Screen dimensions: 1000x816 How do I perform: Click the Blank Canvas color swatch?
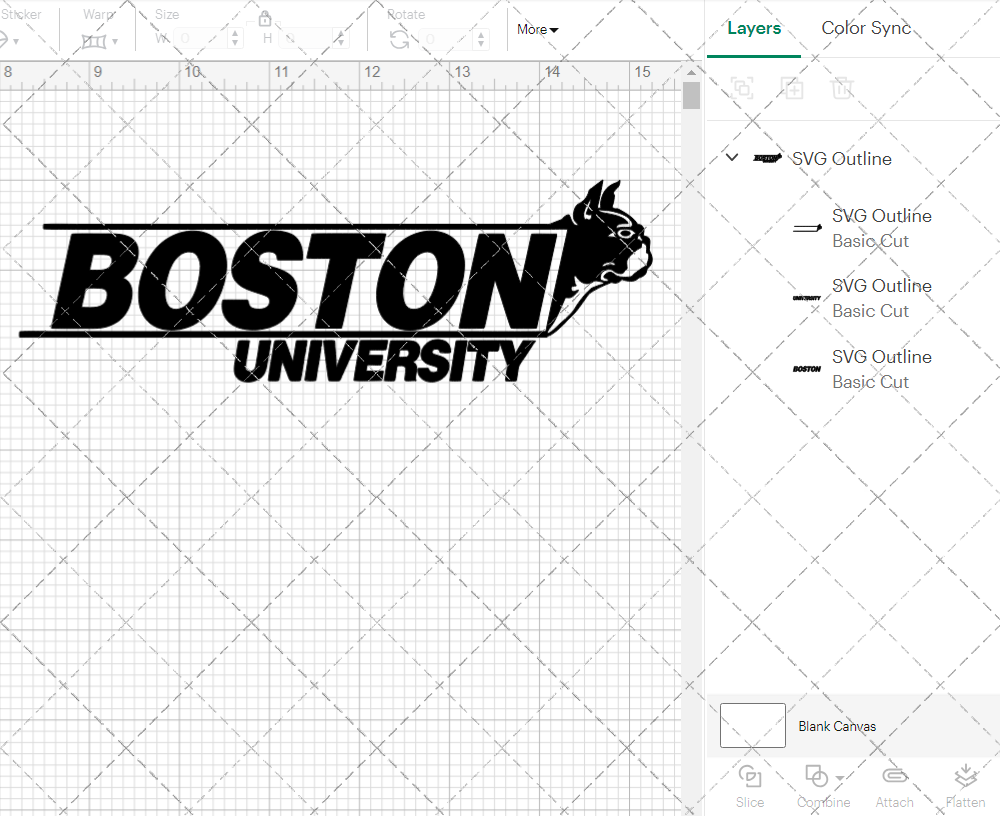click(752, 725)
